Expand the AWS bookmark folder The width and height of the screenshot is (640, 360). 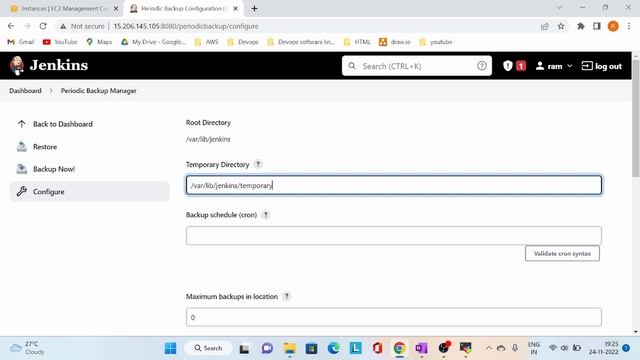click(x=207, y=42)
